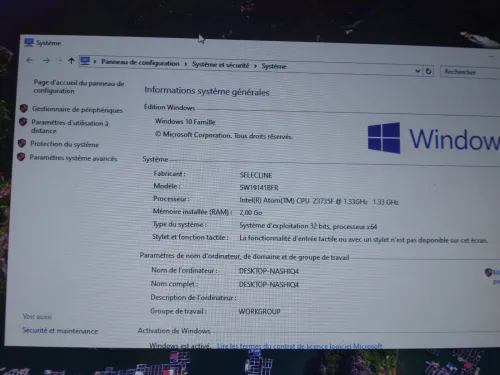
Task: Click the shield icon next to the change settings link
Action: (488, 272)
